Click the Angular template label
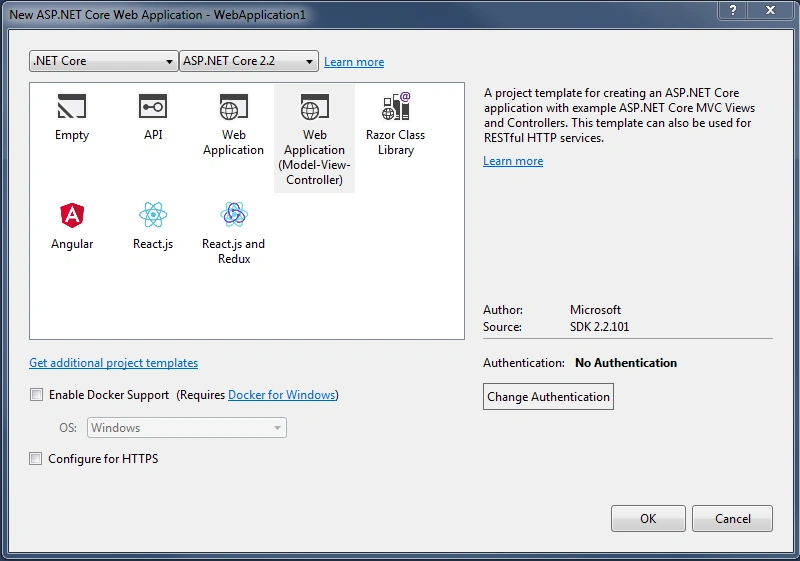The height and width of the screenshot is (561, 800). pyautogui.click(x=72, y=244)
